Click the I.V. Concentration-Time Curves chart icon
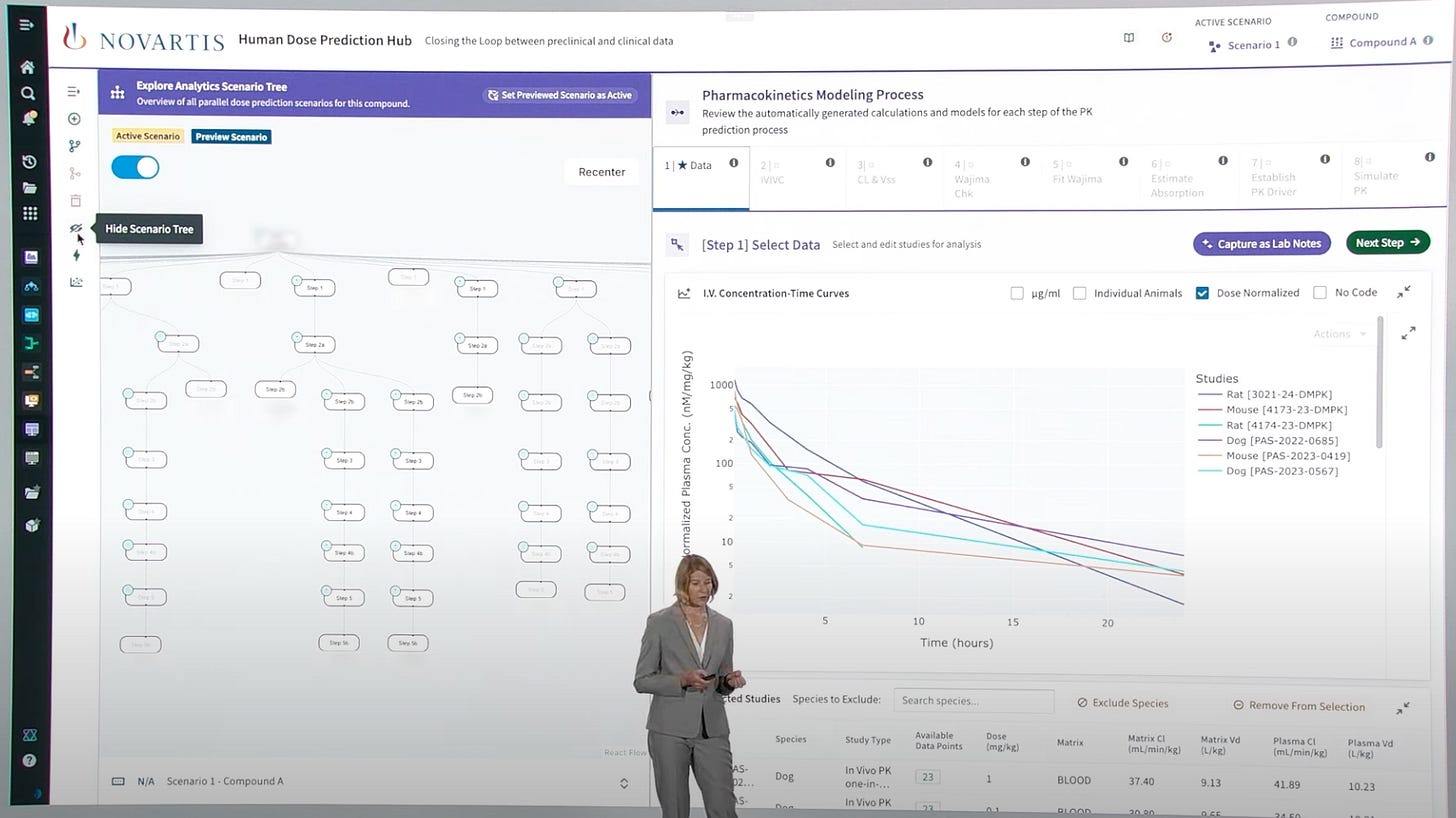Screen dimensions: 1456x818 (x=684, y=293)
